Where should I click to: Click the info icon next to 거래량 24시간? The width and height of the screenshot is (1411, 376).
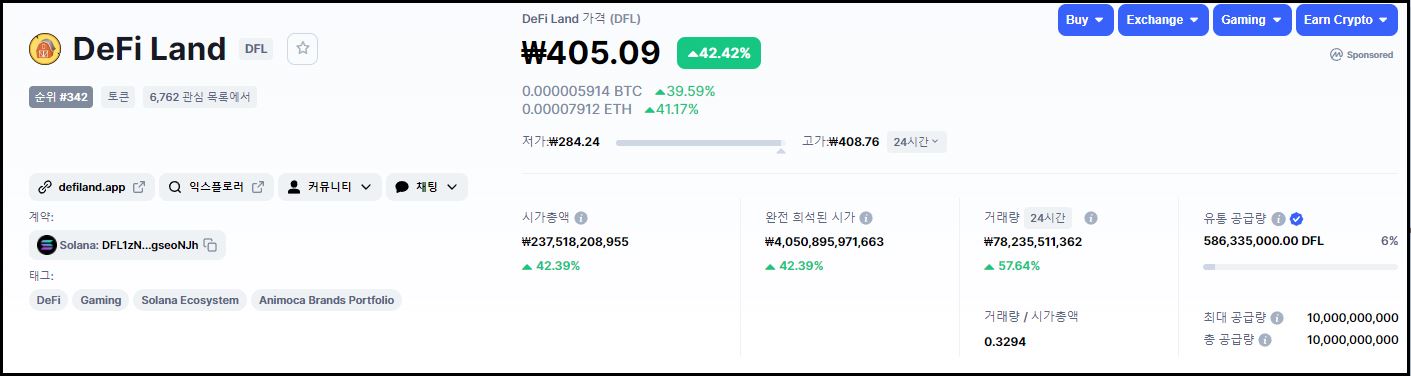coord(1091,217)
